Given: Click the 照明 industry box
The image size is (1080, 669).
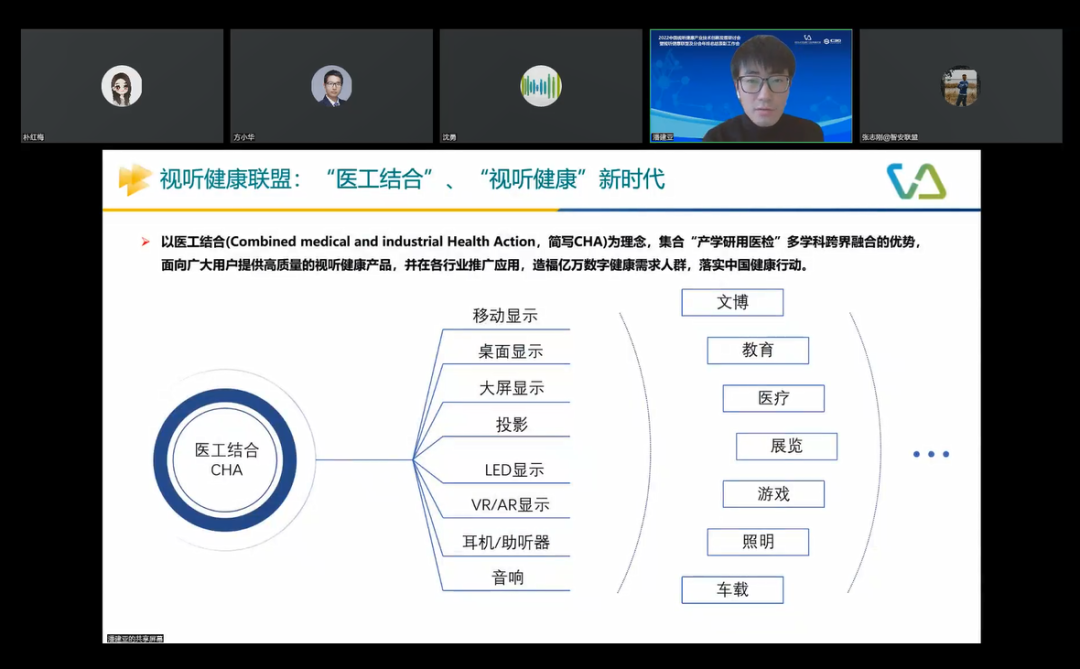Looking at the screenshot, I should 757,542.
